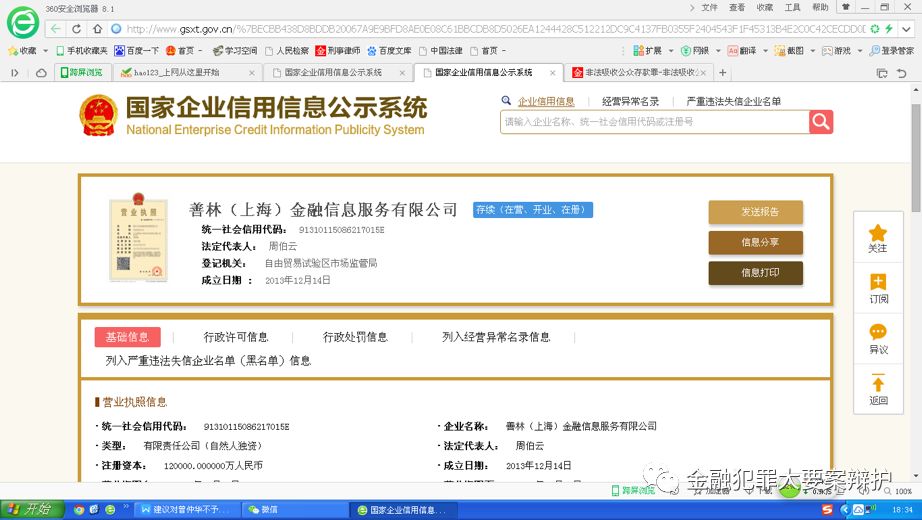
Task: Click the 返回 back-to-top arrow icon
Action: tap(878, 383)
